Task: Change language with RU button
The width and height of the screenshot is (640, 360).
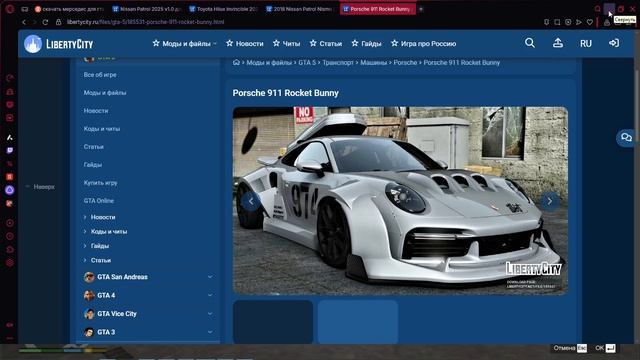Action: coord(586,43)
